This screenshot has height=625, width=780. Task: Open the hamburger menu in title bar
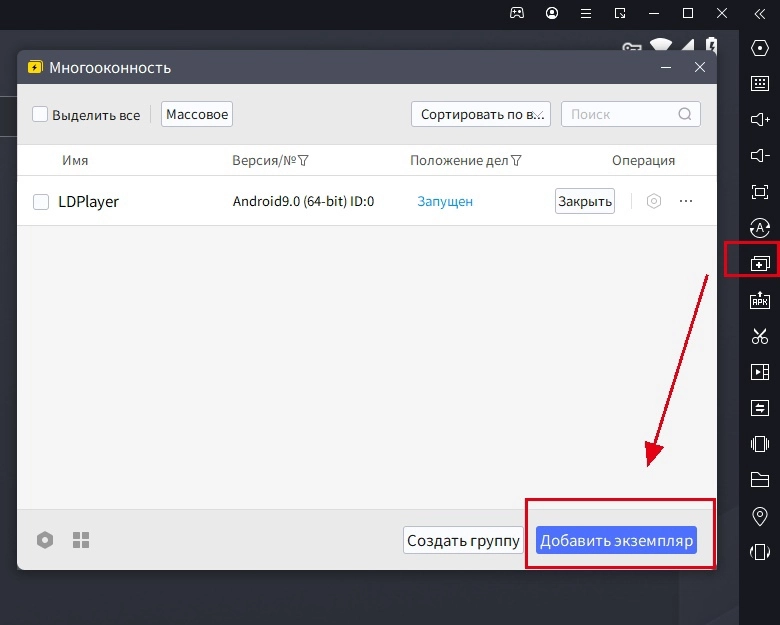[586, 13]
